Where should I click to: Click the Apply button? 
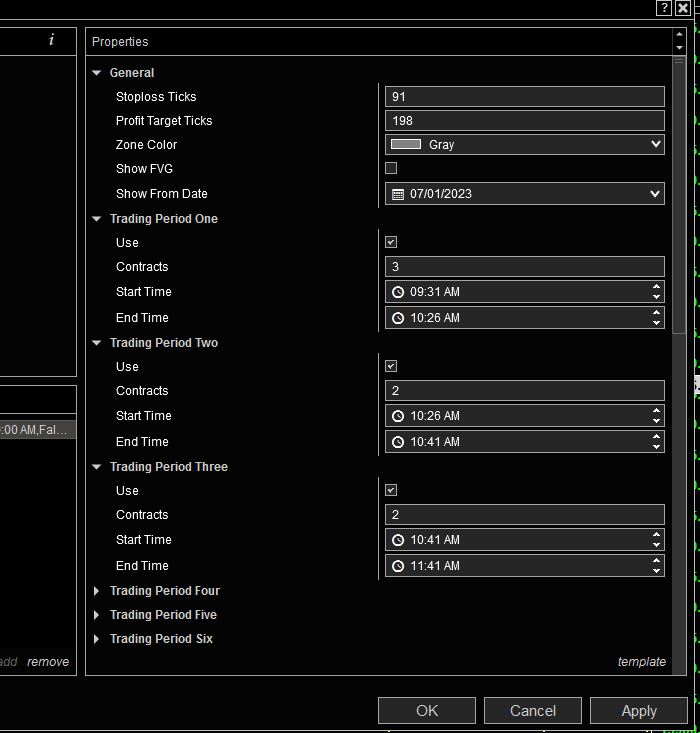[x=639, y=711]
